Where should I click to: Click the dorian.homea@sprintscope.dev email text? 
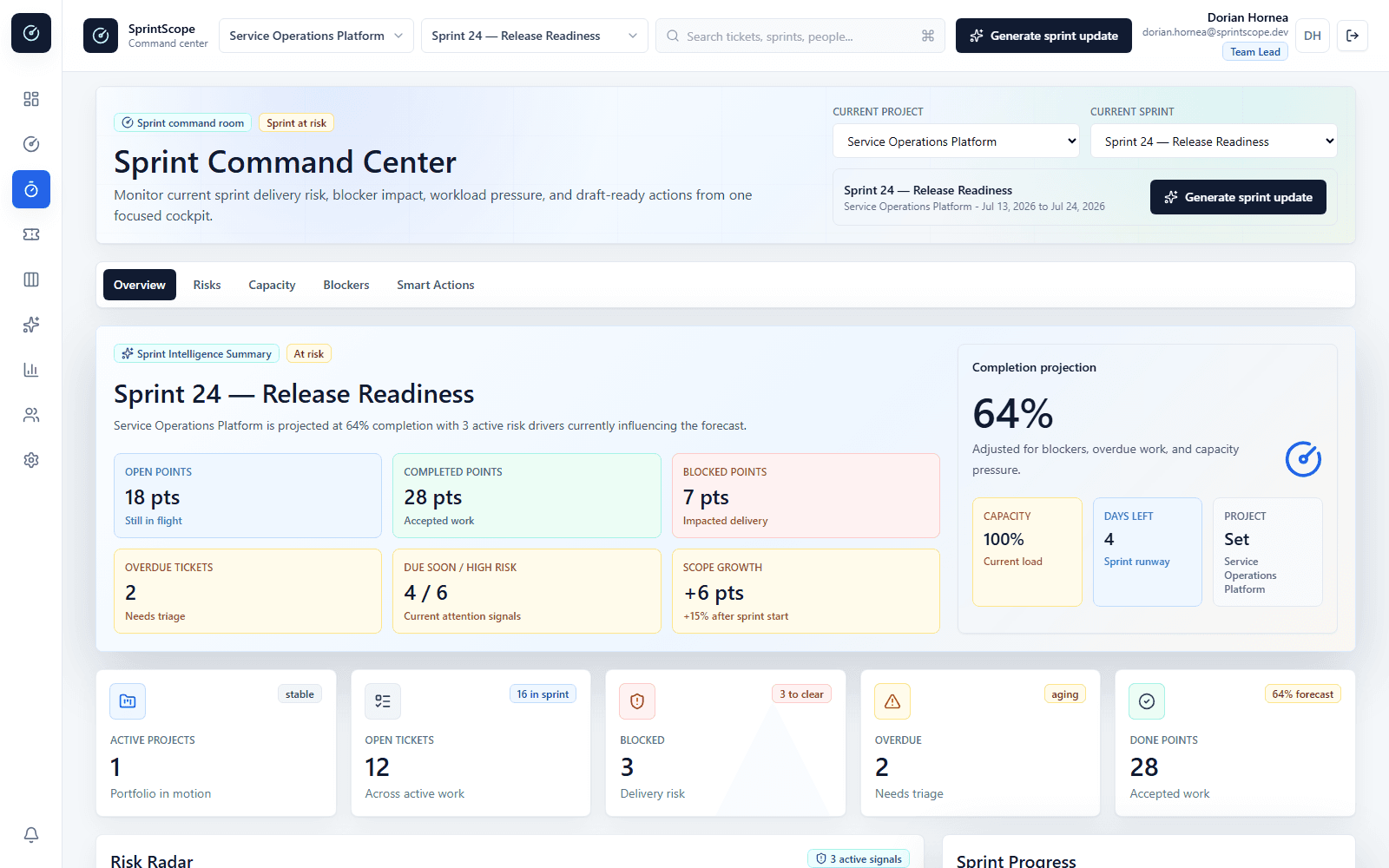[x=1215, y=32]
